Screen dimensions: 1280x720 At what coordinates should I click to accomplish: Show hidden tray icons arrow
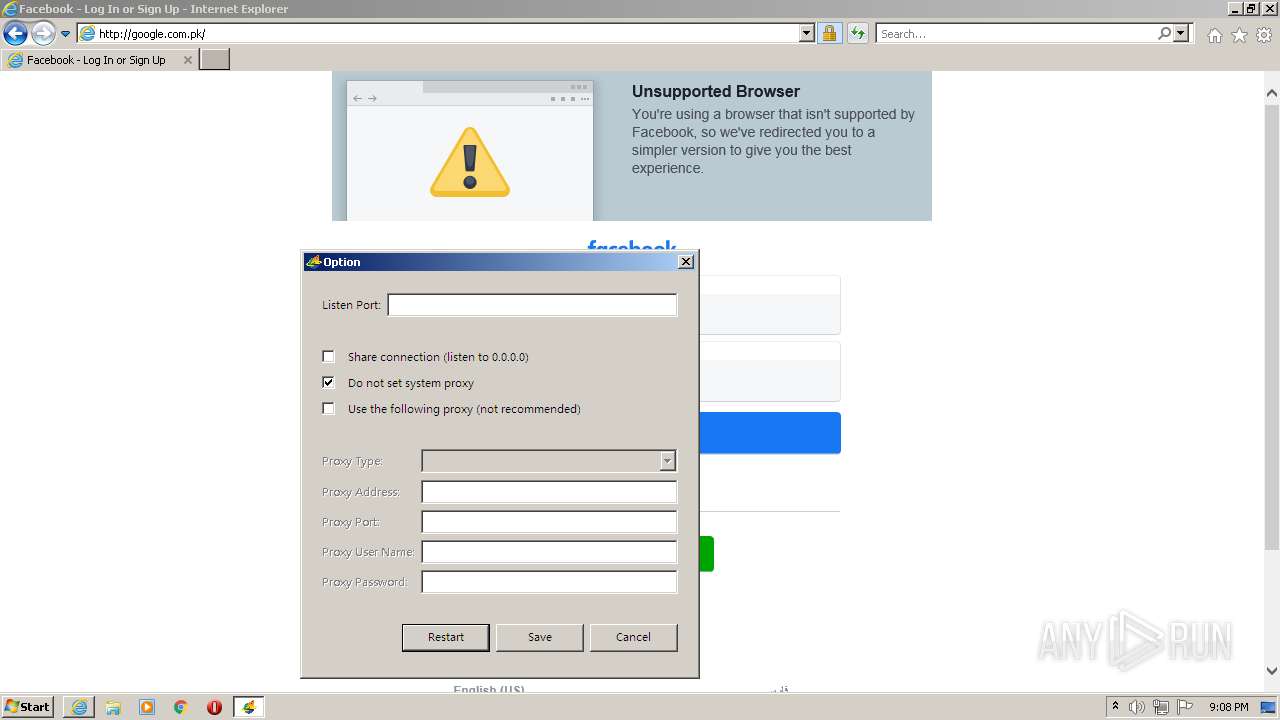[1115, 707]
